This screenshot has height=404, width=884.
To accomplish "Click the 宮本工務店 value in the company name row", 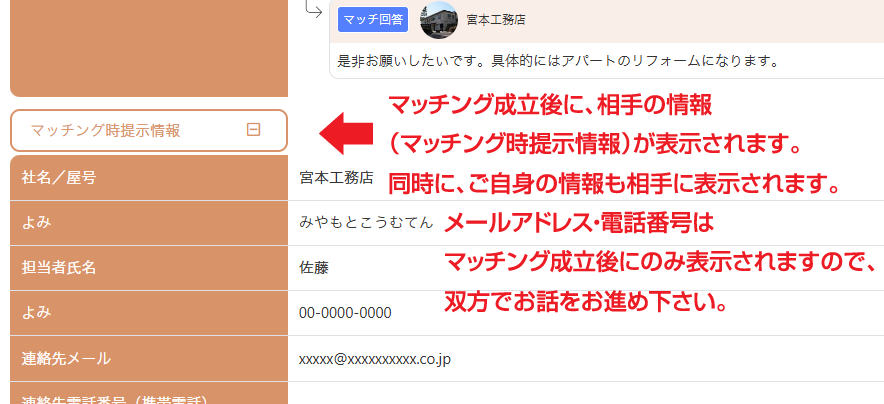I will pos(336,178).
